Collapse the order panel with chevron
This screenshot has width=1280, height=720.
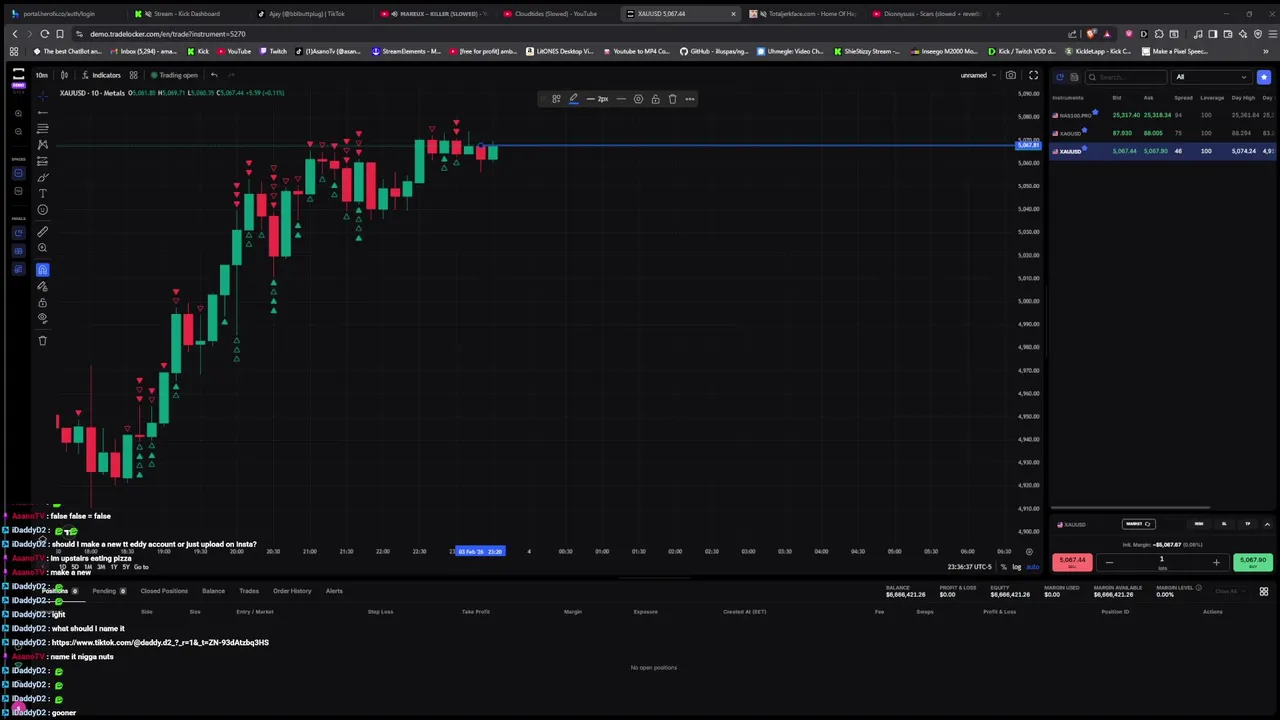[x=1267, y=524]
